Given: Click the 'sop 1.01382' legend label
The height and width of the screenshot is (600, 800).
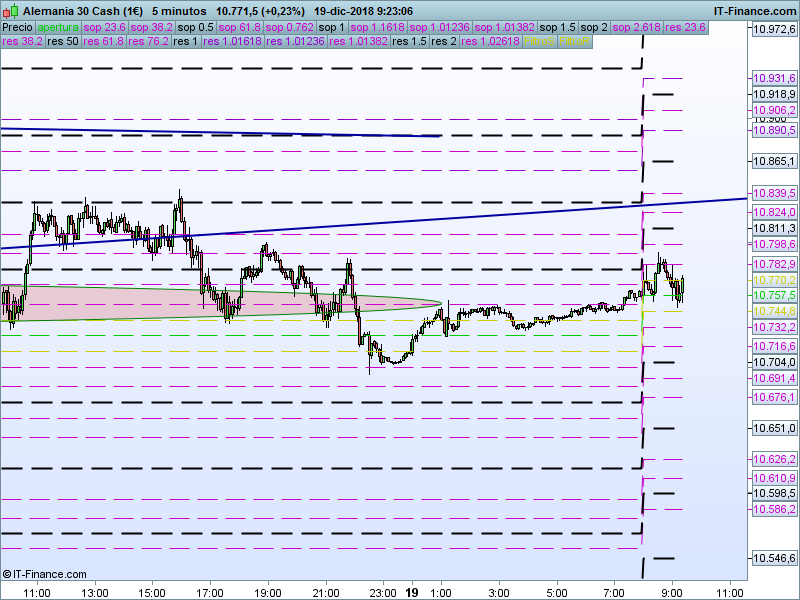Looking at the screenshot, I should coord(504,28).
